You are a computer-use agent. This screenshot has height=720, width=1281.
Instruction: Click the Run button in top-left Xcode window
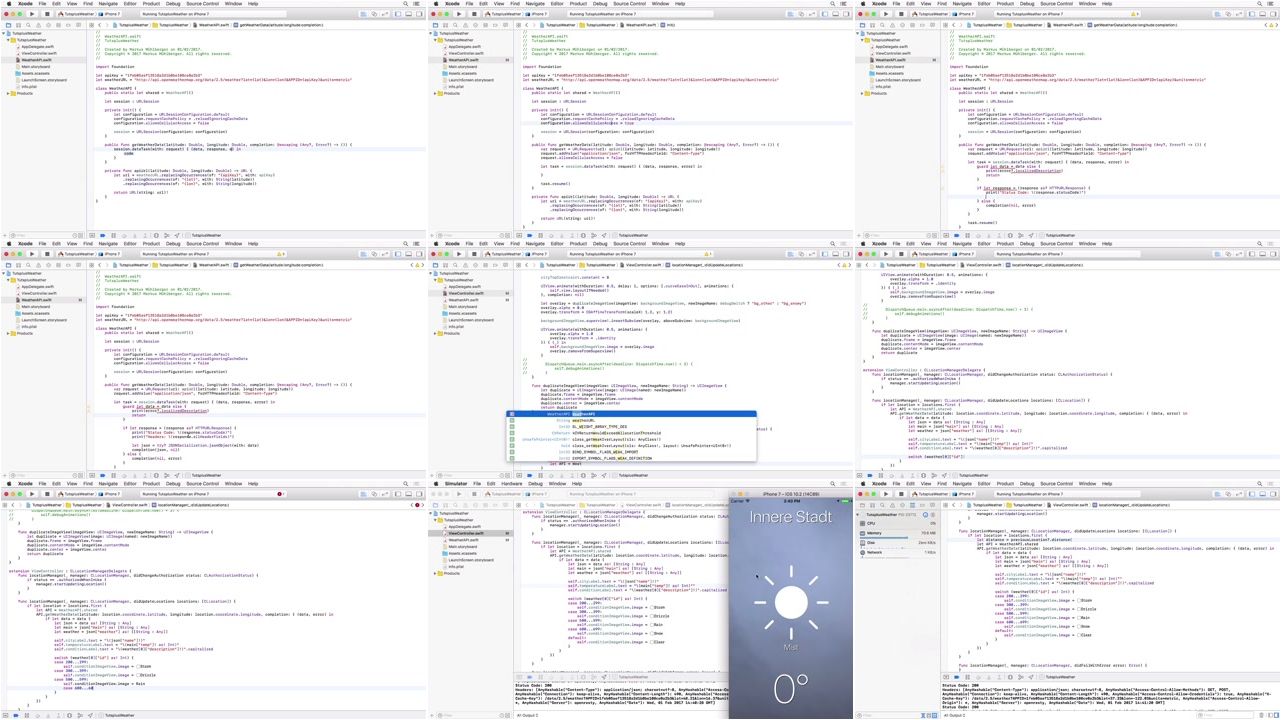[32, 14]
